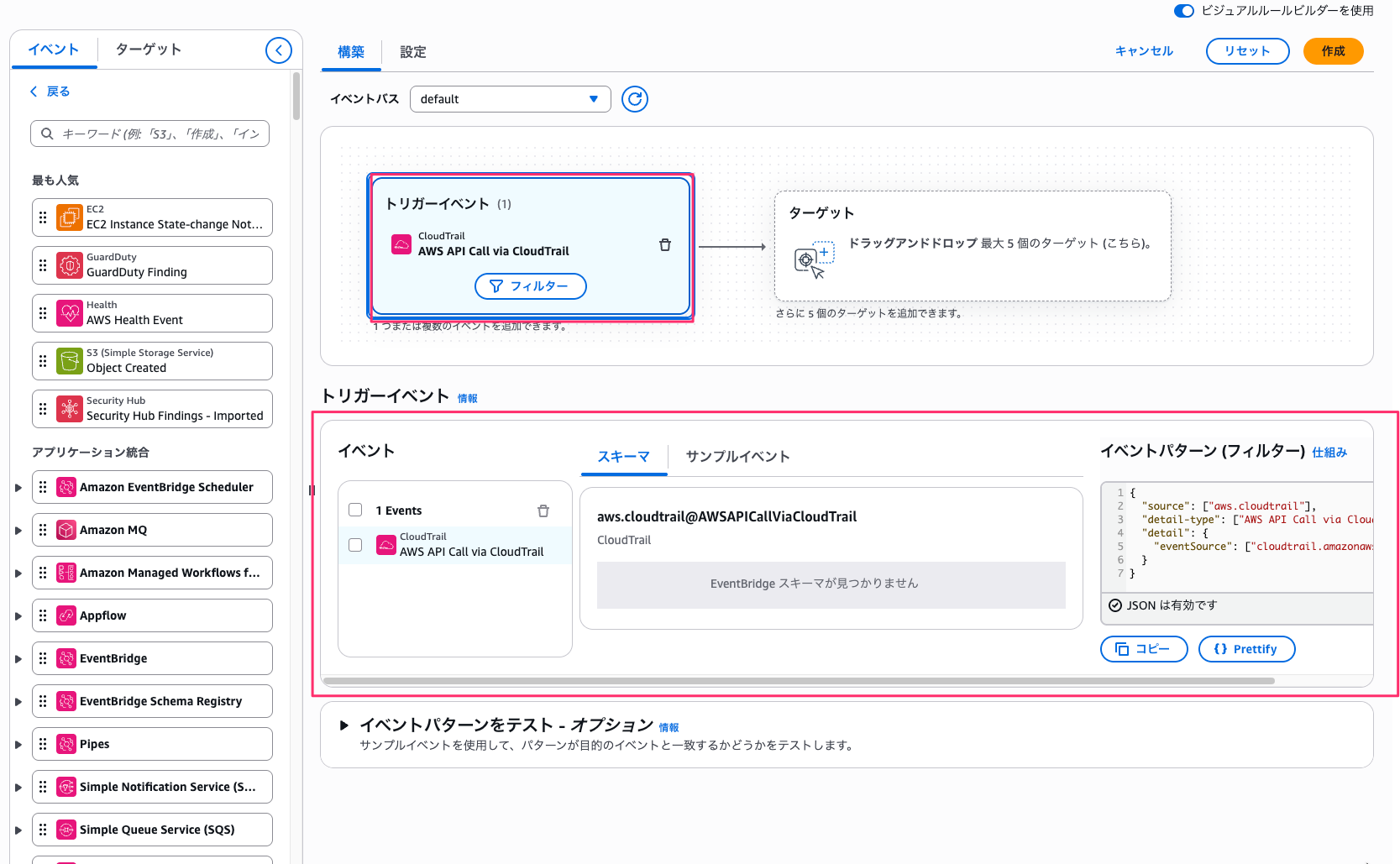
Task: Check the AWS API Call via CloudTrail checkbox
Action: [x=355, y=545]
